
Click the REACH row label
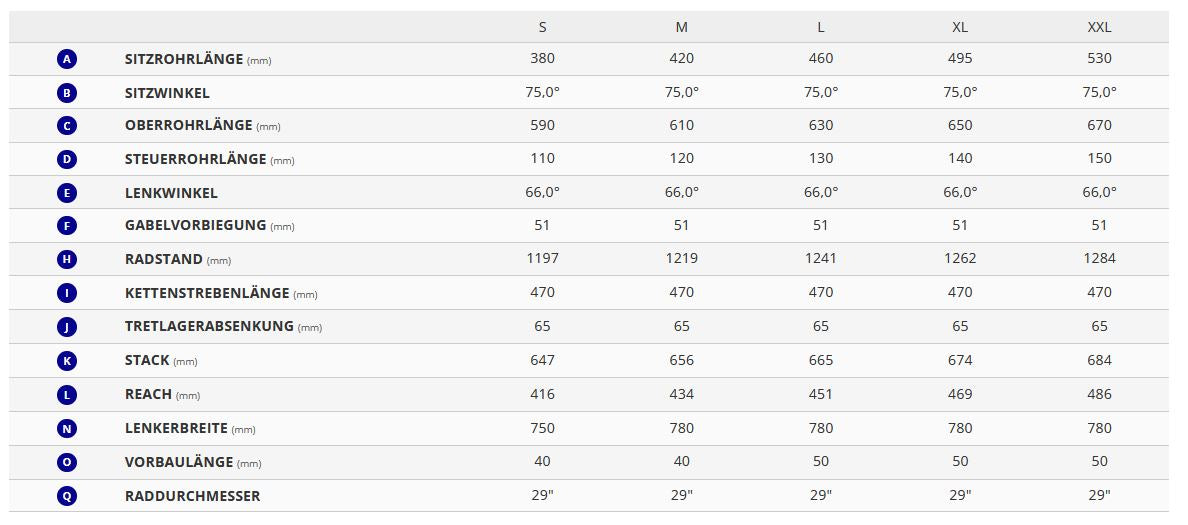148,395
